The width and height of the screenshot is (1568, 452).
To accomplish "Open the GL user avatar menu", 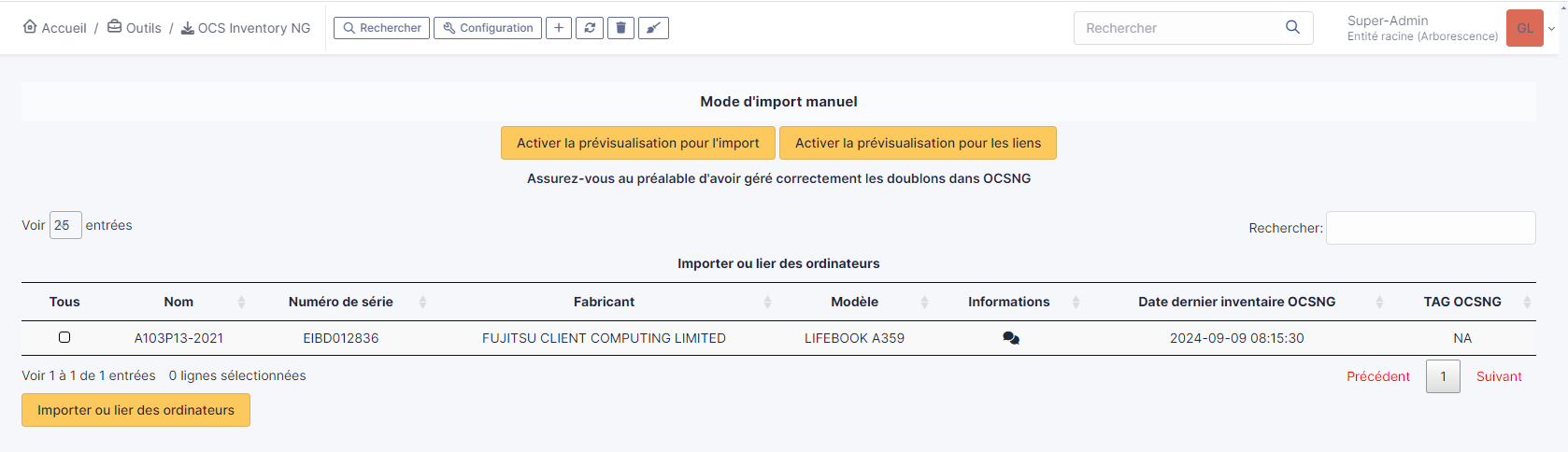I will [1525, 28].
